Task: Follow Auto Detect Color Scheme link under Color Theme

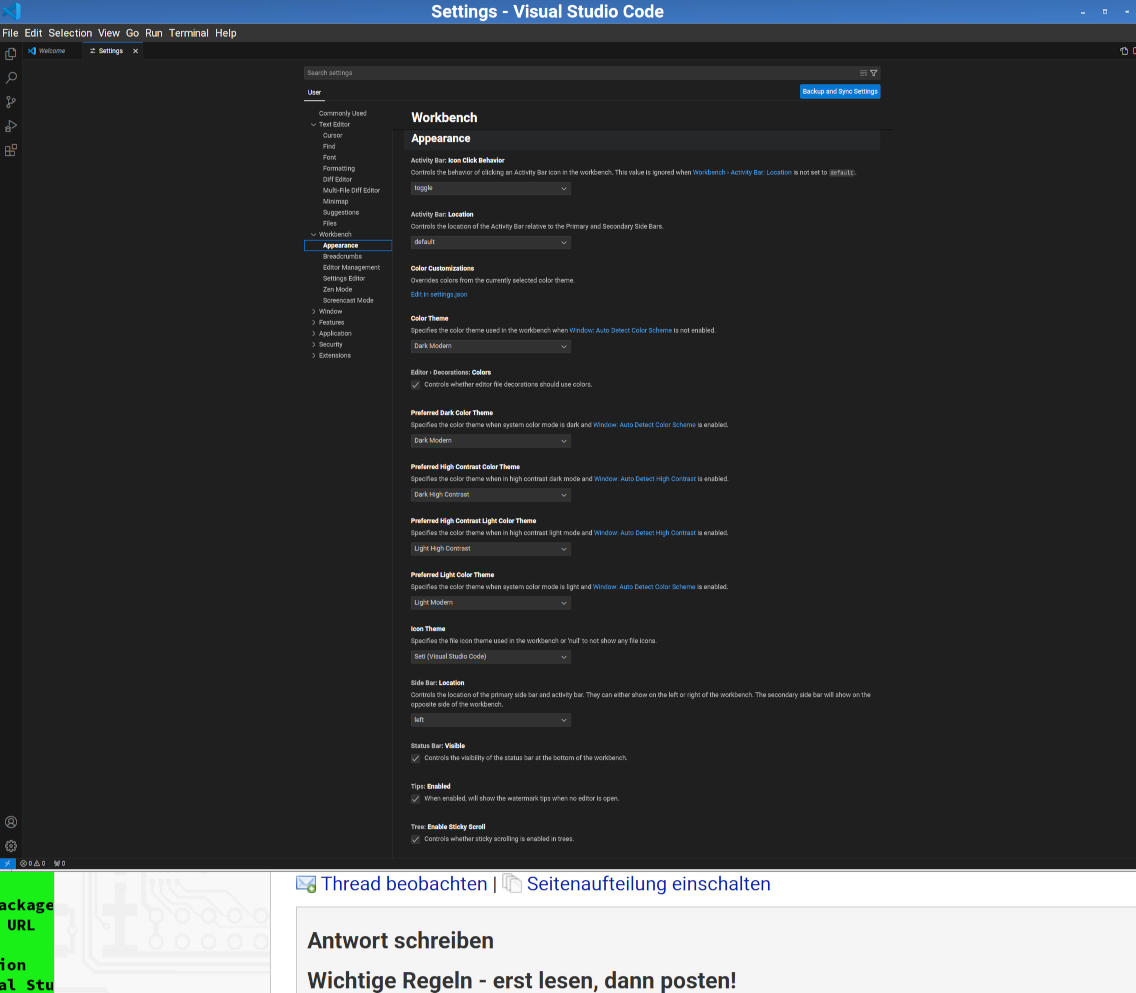Action: tap(620, 330)
